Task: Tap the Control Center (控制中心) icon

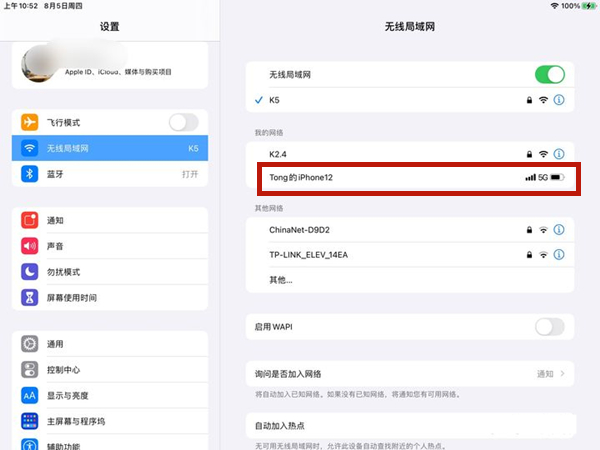Action: tap(29, 370)
